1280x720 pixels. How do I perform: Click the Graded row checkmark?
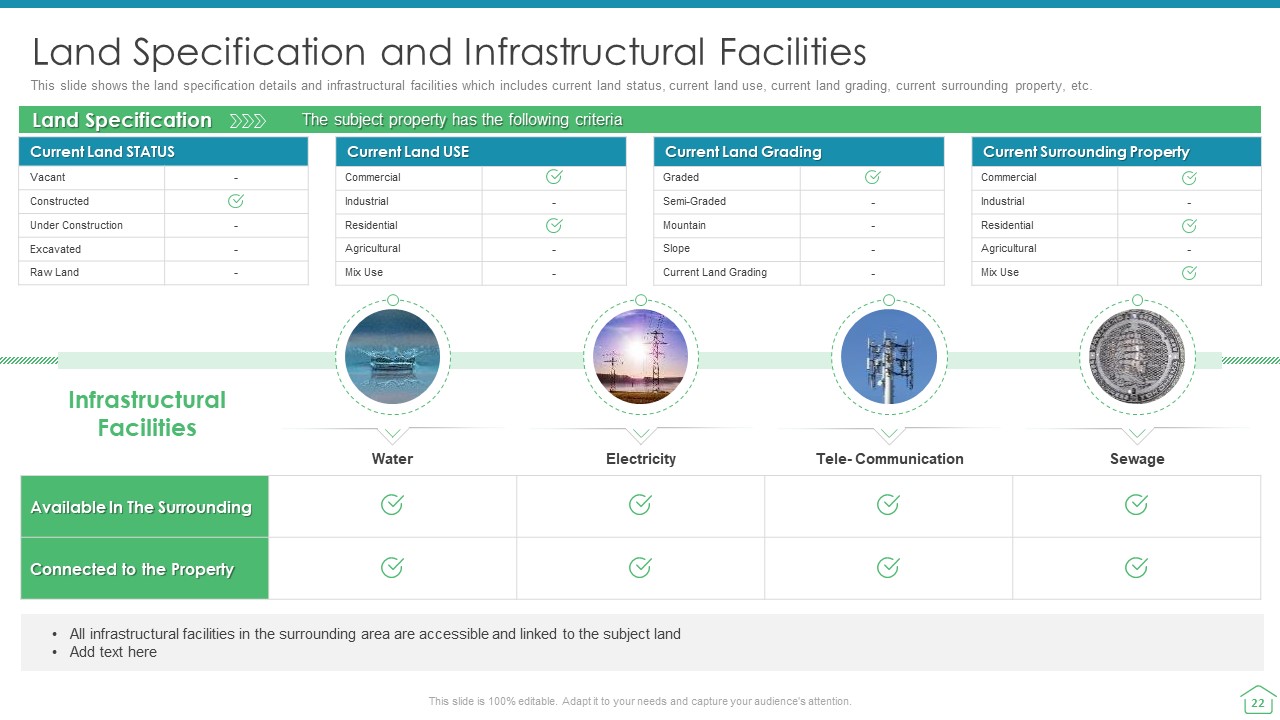872,177
